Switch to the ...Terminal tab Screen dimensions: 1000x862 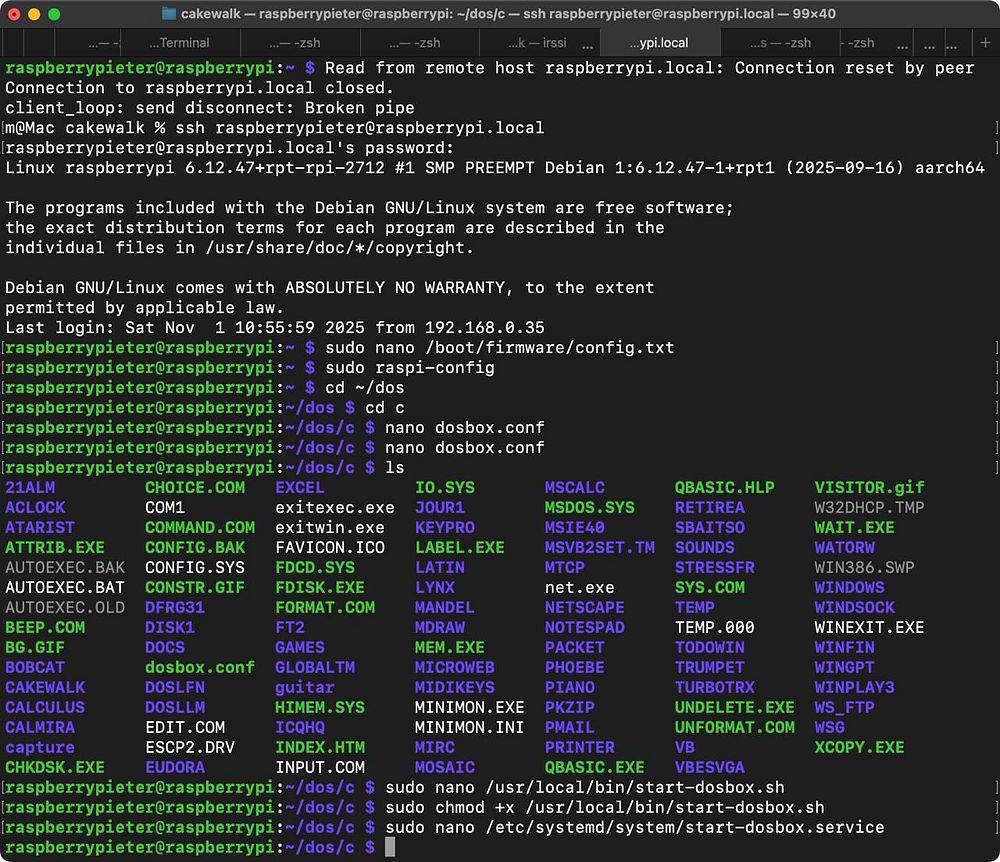pyautogui.click(x=179, y=43)
